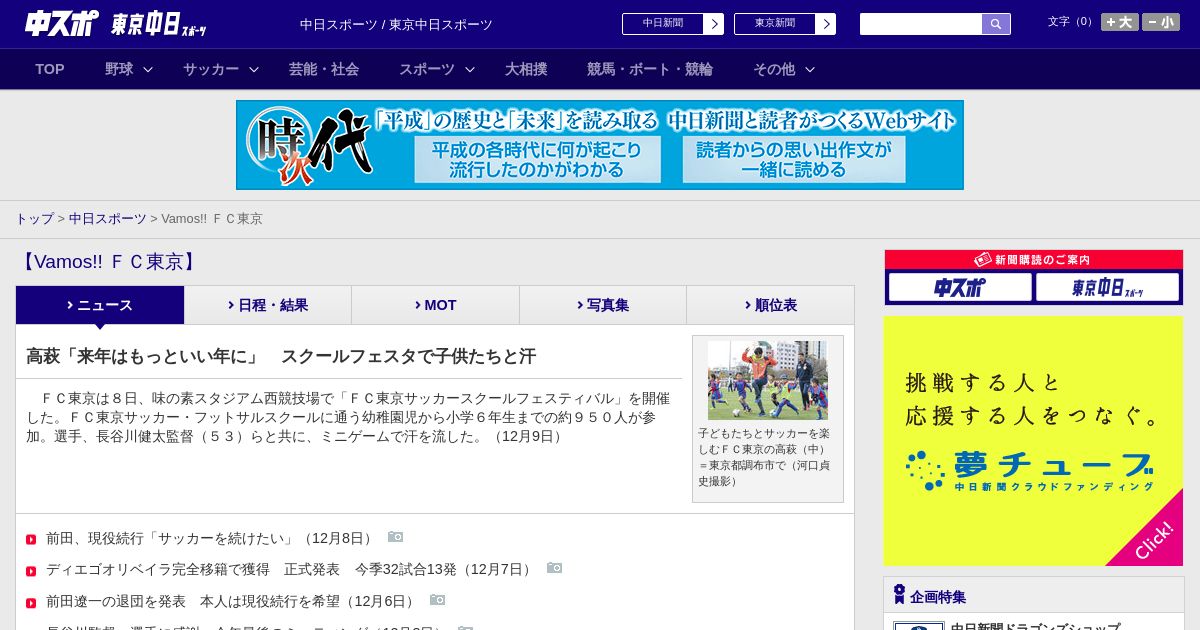This screenshot has width=1200, height=630.
Task: Click 東京中日スポーツ subscription button in sidebar
Action: (1107, 288)
